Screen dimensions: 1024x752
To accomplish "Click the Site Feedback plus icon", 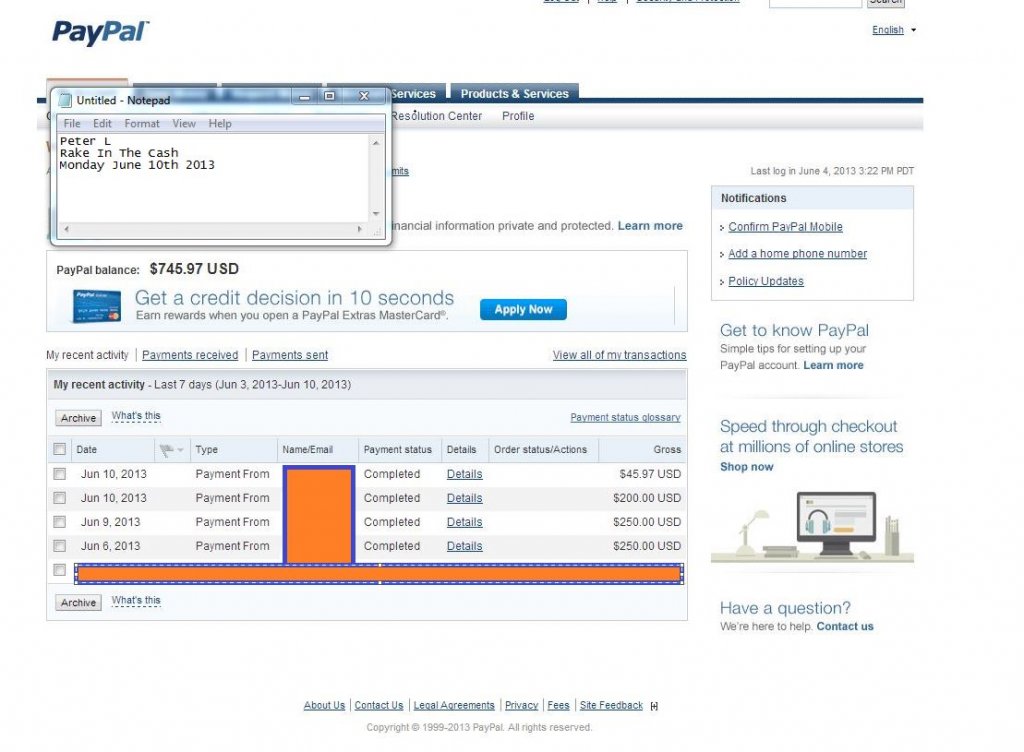I will pos(654,706).
